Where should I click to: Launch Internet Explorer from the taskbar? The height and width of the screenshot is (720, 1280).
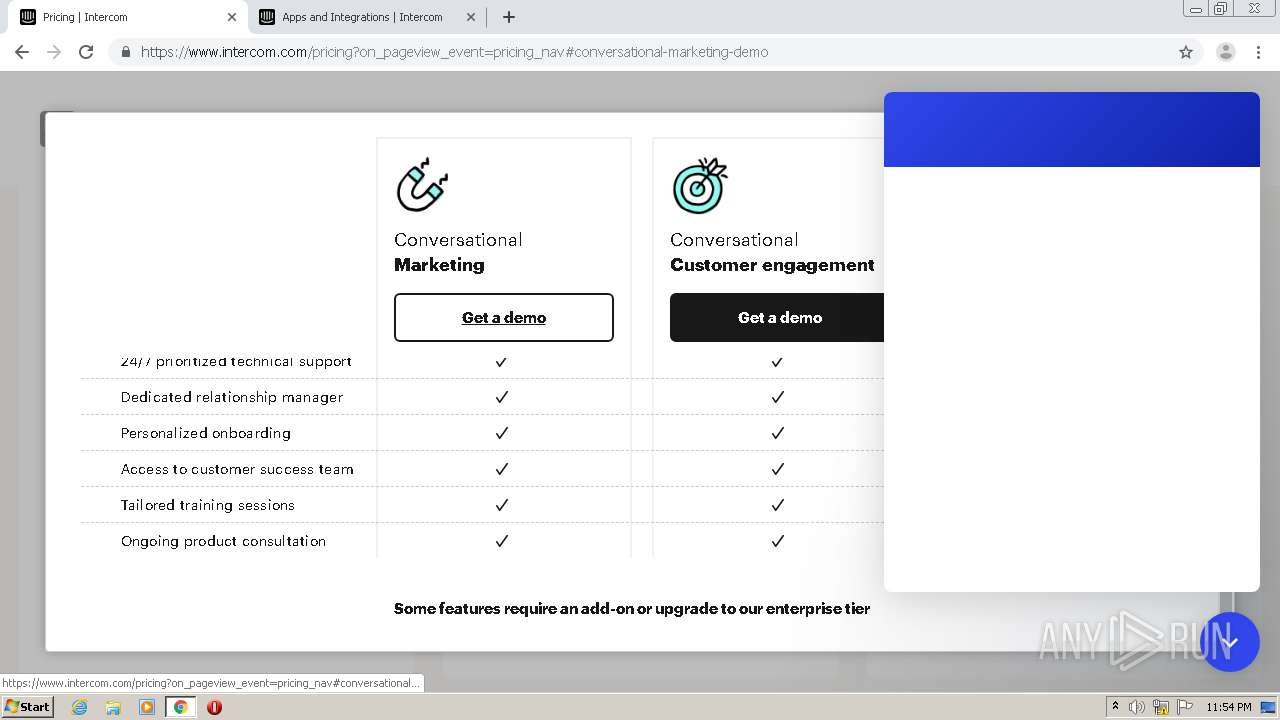[80, 707]
